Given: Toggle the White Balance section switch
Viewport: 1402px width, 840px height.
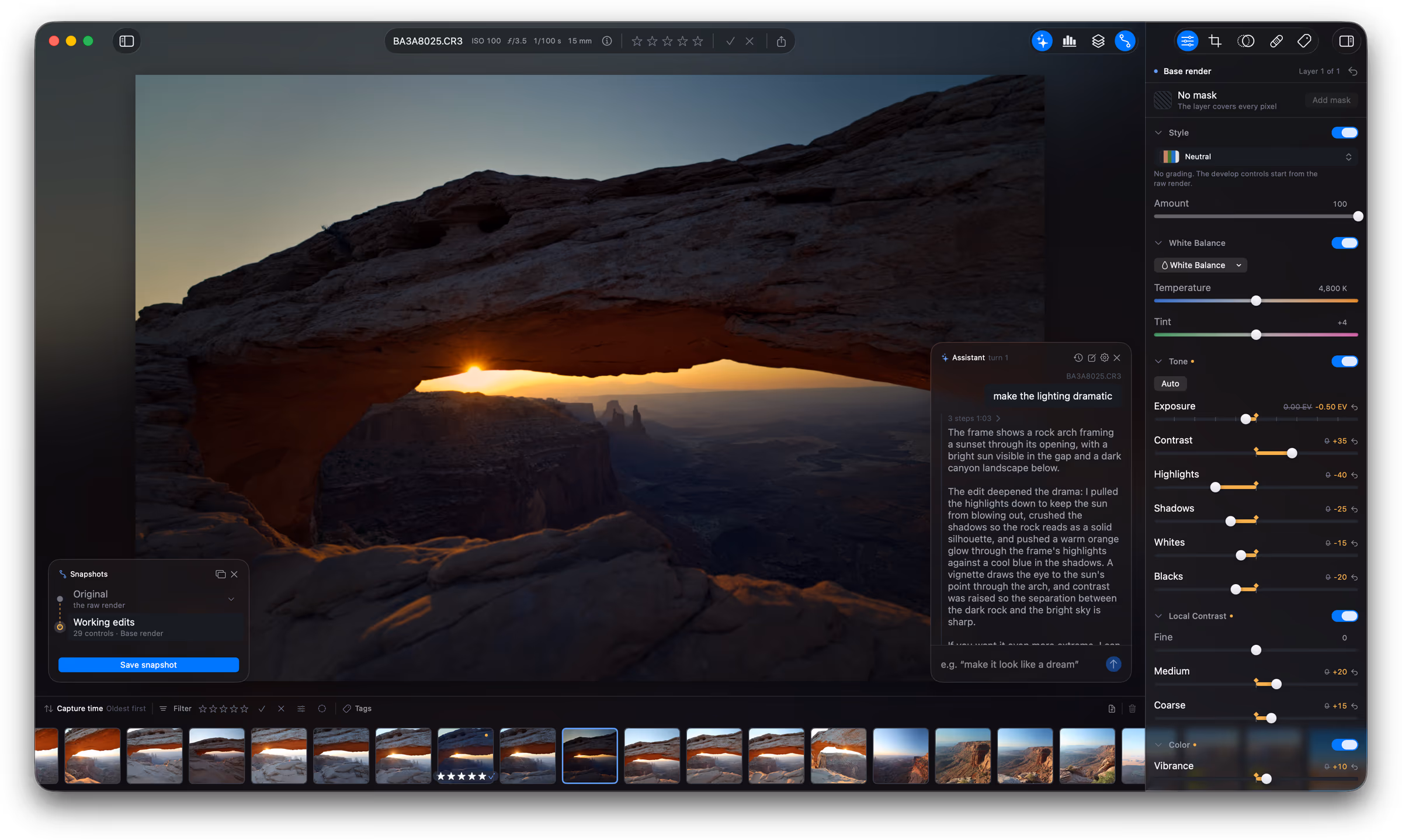Looking at the screenshot, I should (1344, 243).
